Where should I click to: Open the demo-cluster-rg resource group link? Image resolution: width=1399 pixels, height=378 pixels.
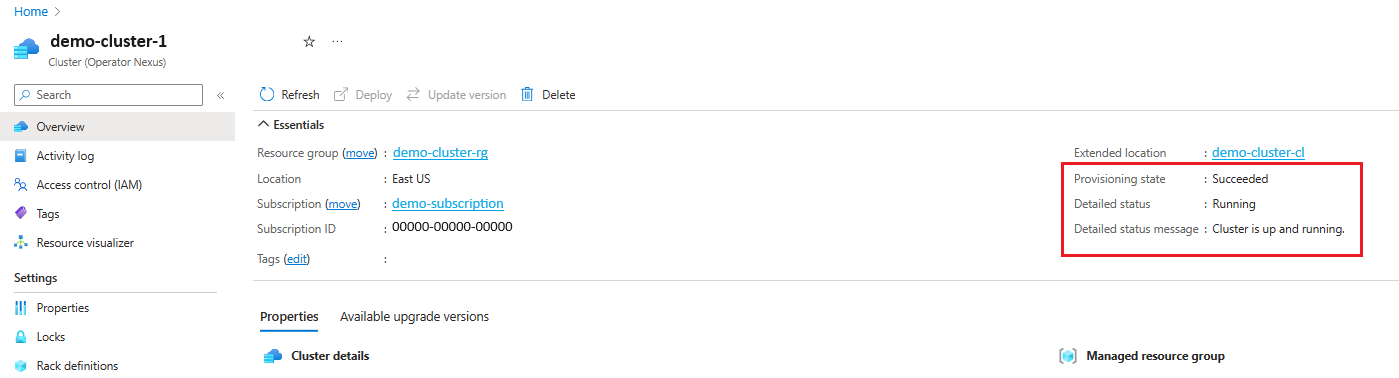440,153
